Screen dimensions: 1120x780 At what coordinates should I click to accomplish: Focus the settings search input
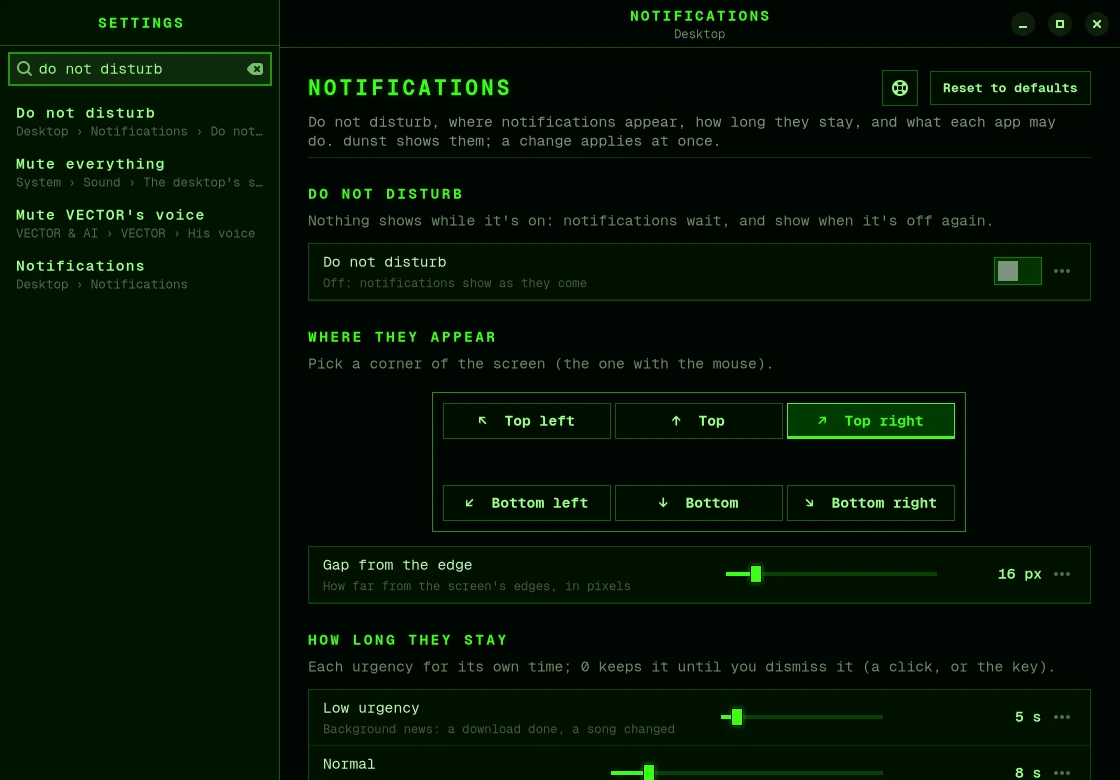pos(140,69)
